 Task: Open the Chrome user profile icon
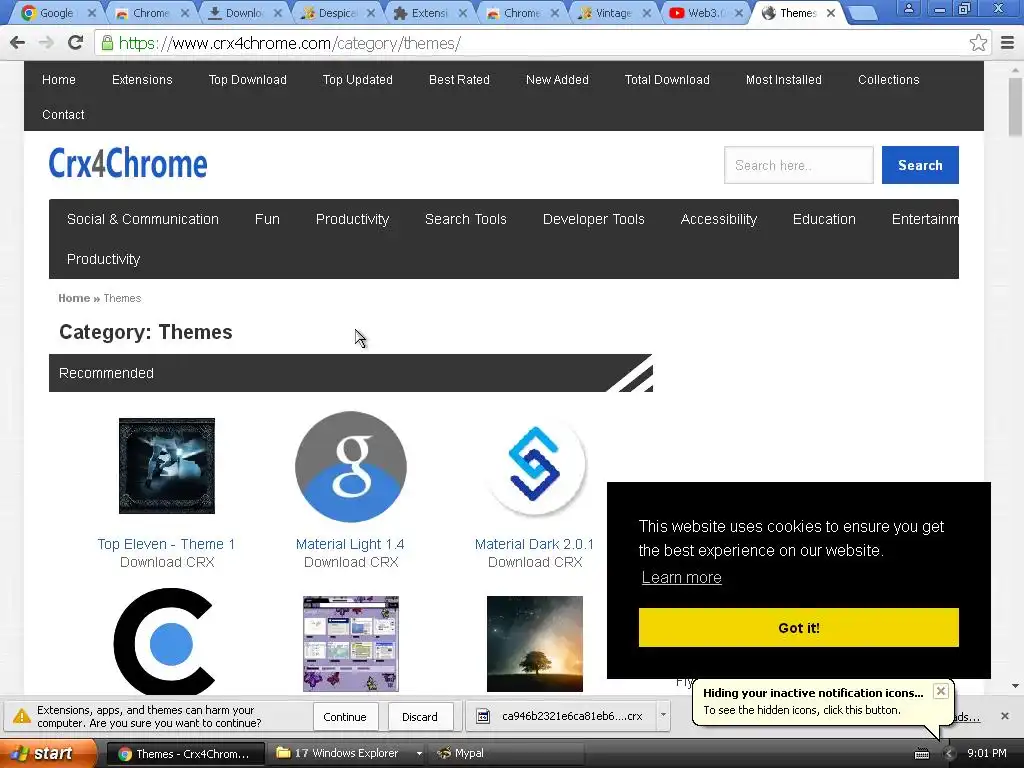click(908, 8)
